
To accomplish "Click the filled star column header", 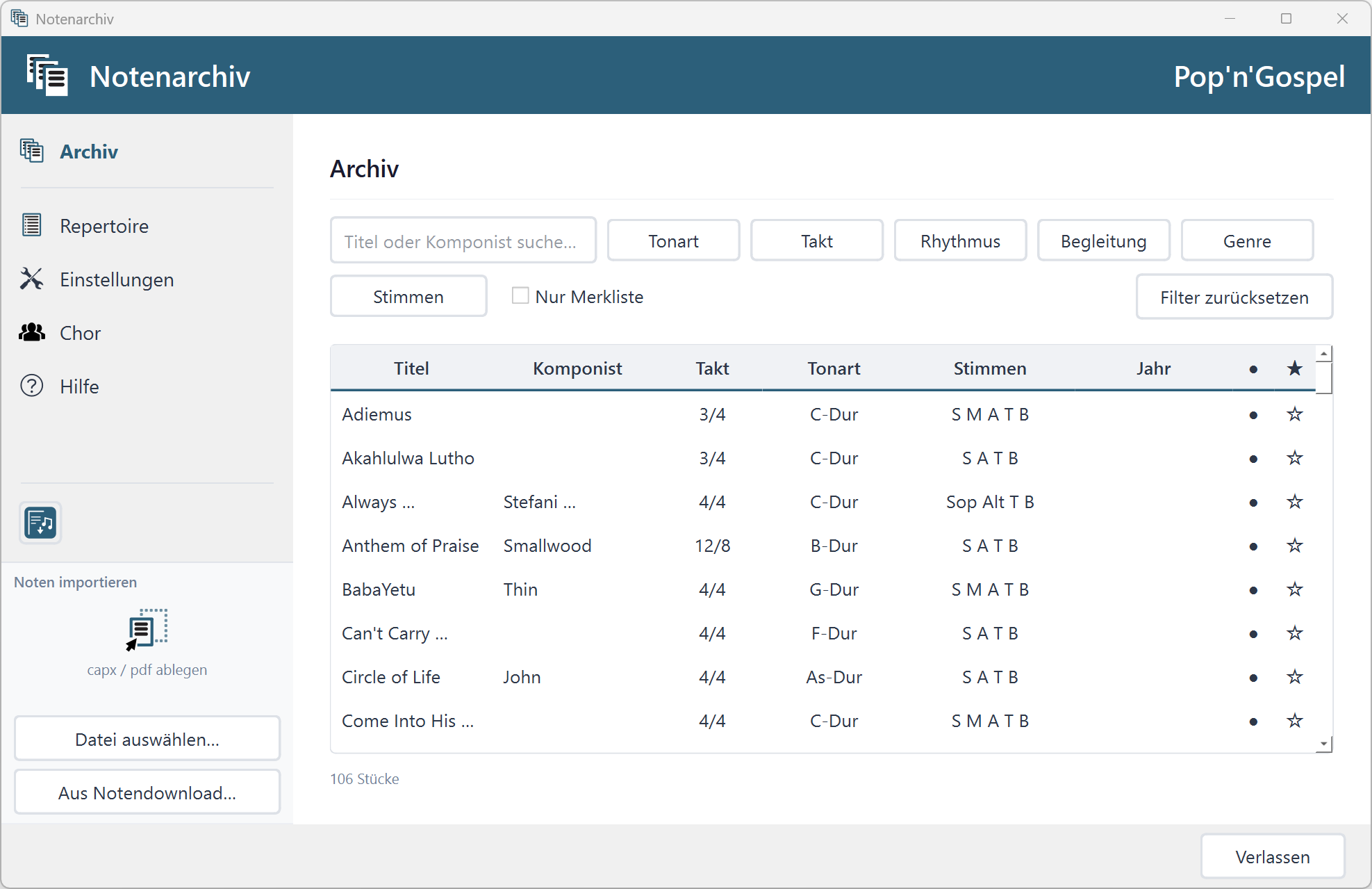I will click(x=1295, y=368).
